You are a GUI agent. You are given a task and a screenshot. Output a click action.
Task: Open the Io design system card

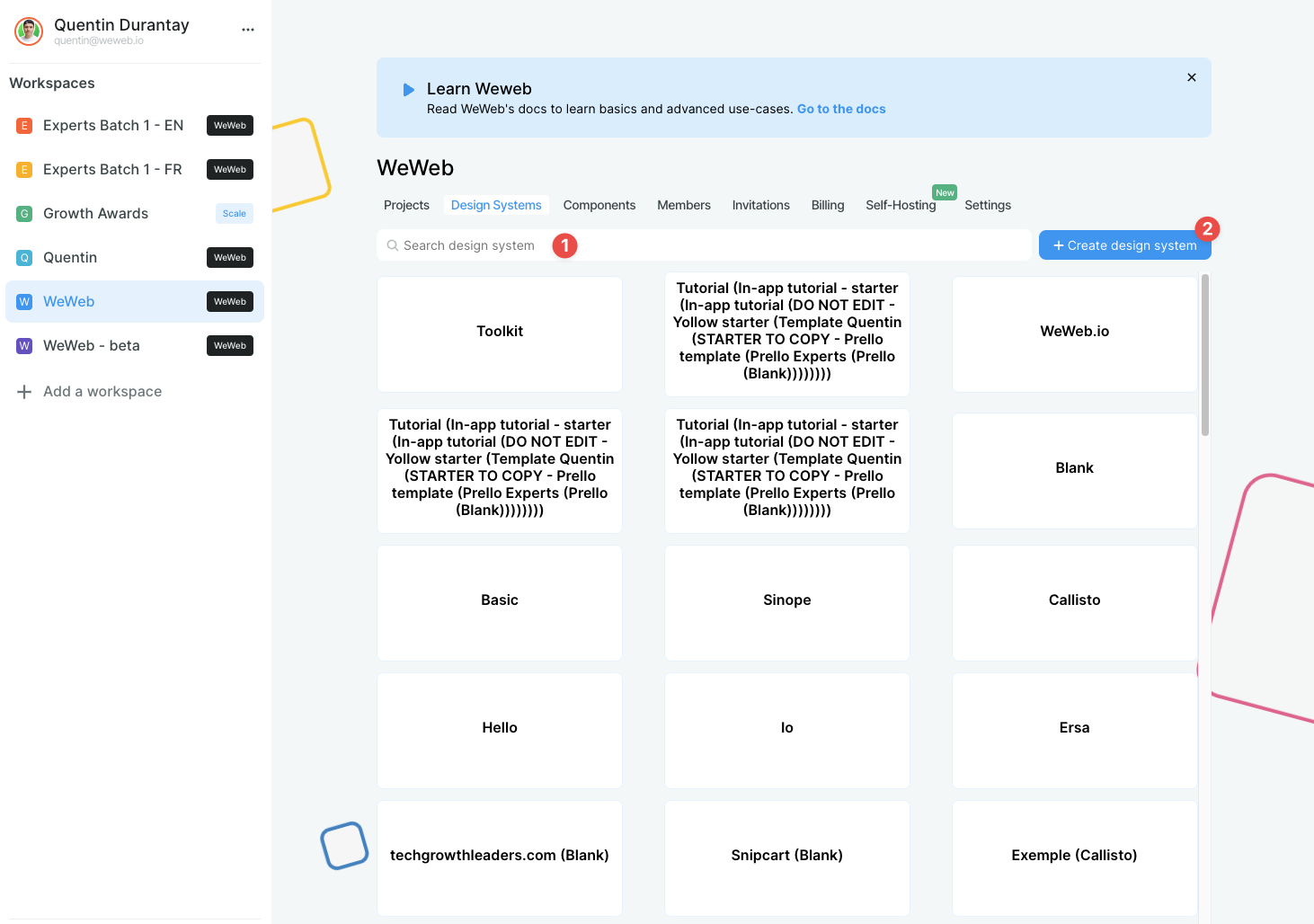click(787, 730)
